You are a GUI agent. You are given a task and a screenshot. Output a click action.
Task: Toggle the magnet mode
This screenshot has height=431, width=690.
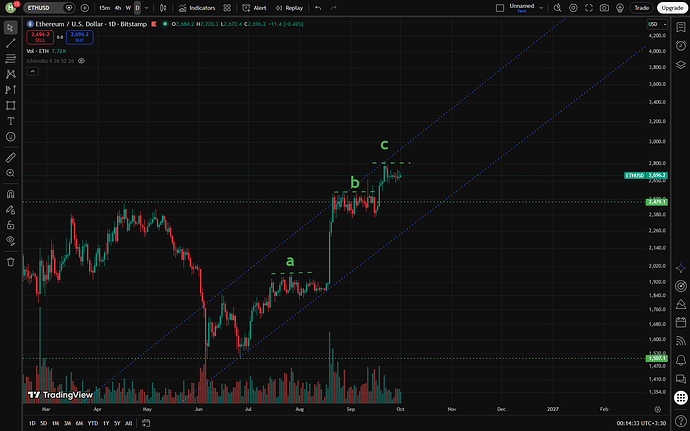[x=11, y=194]
